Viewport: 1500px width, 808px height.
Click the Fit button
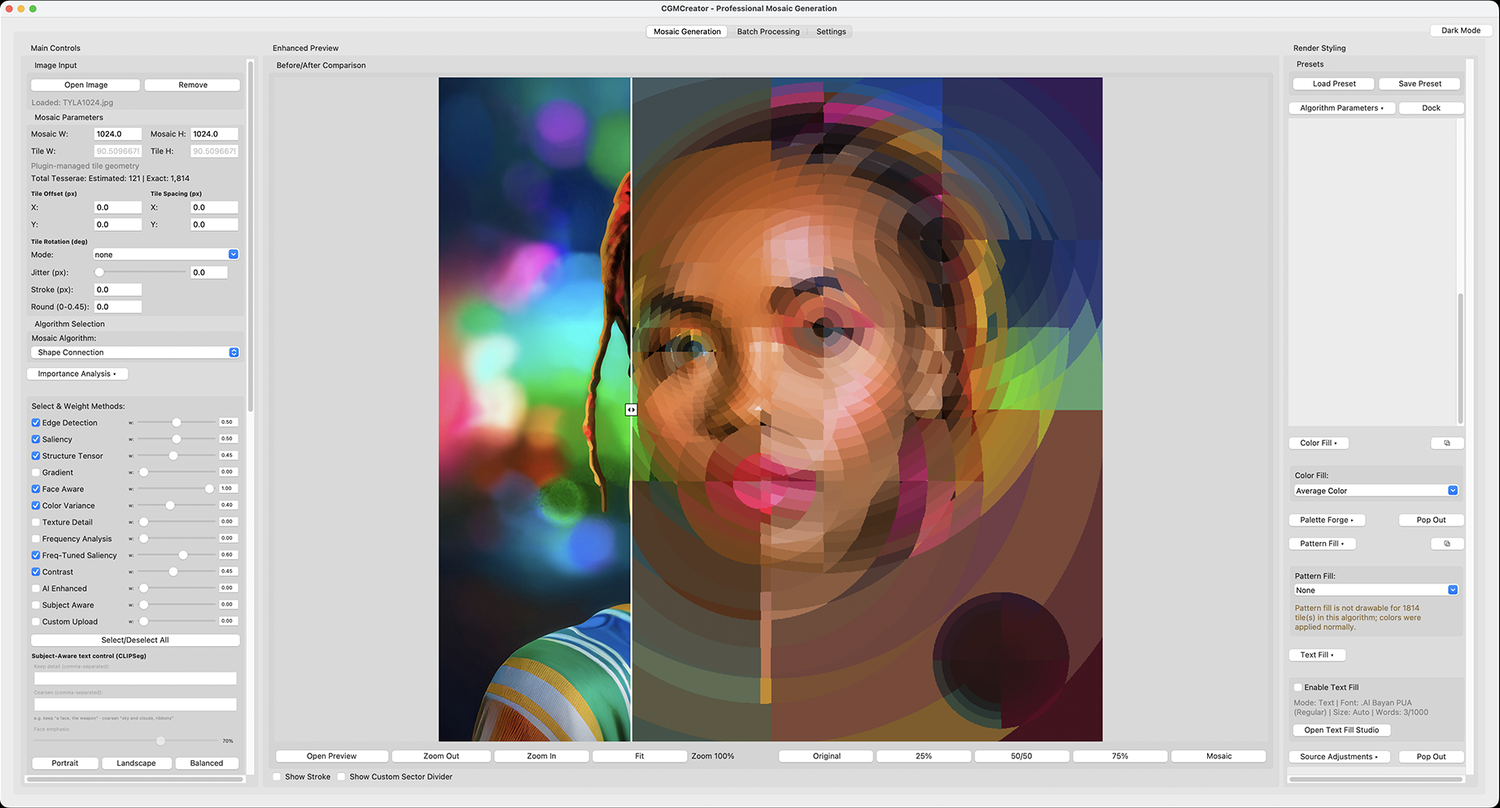tap(639, 756)
